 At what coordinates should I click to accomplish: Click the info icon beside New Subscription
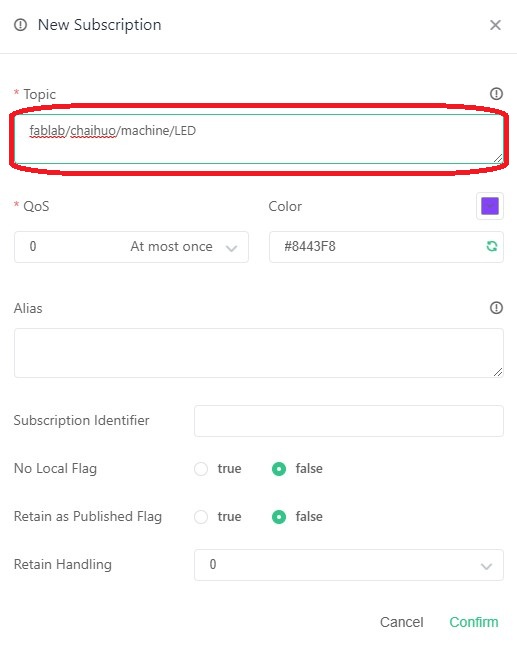click(20, 25)
